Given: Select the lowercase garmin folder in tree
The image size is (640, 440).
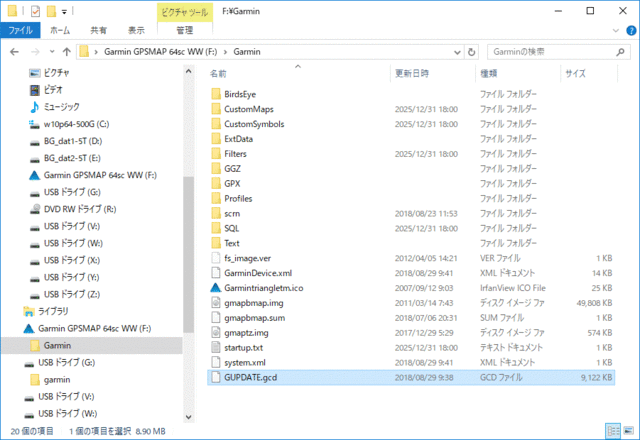Looking at the screenshot, I should (56, 380).
